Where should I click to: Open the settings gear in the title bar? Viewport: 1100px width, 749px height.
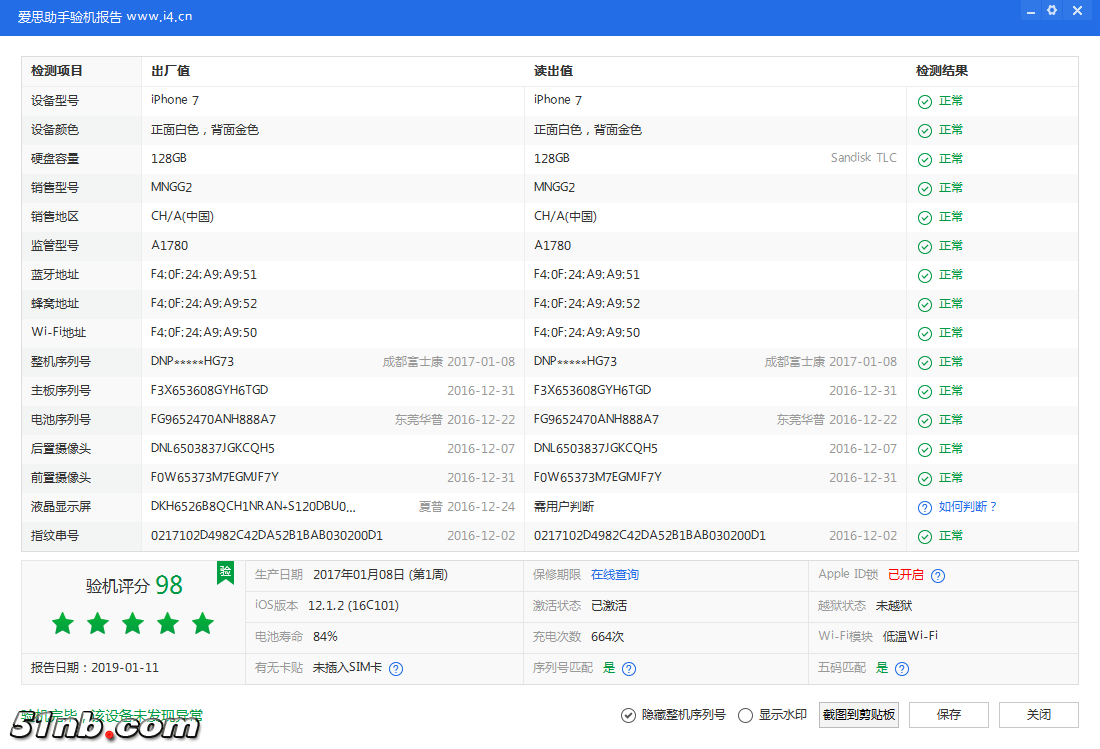[1051, 10]
